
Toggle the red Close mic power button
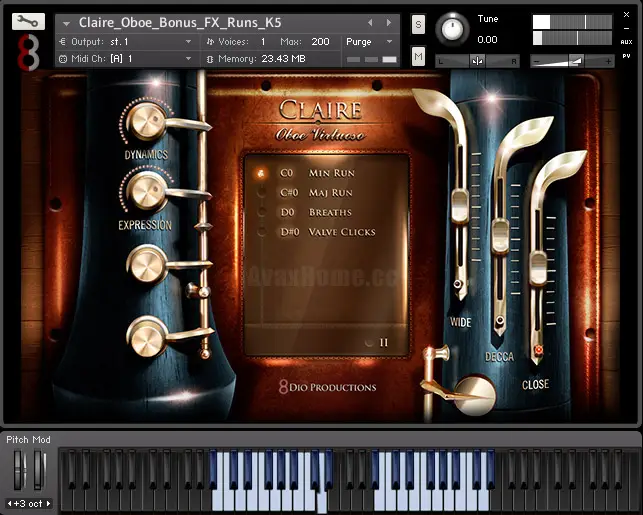[538, 350]
